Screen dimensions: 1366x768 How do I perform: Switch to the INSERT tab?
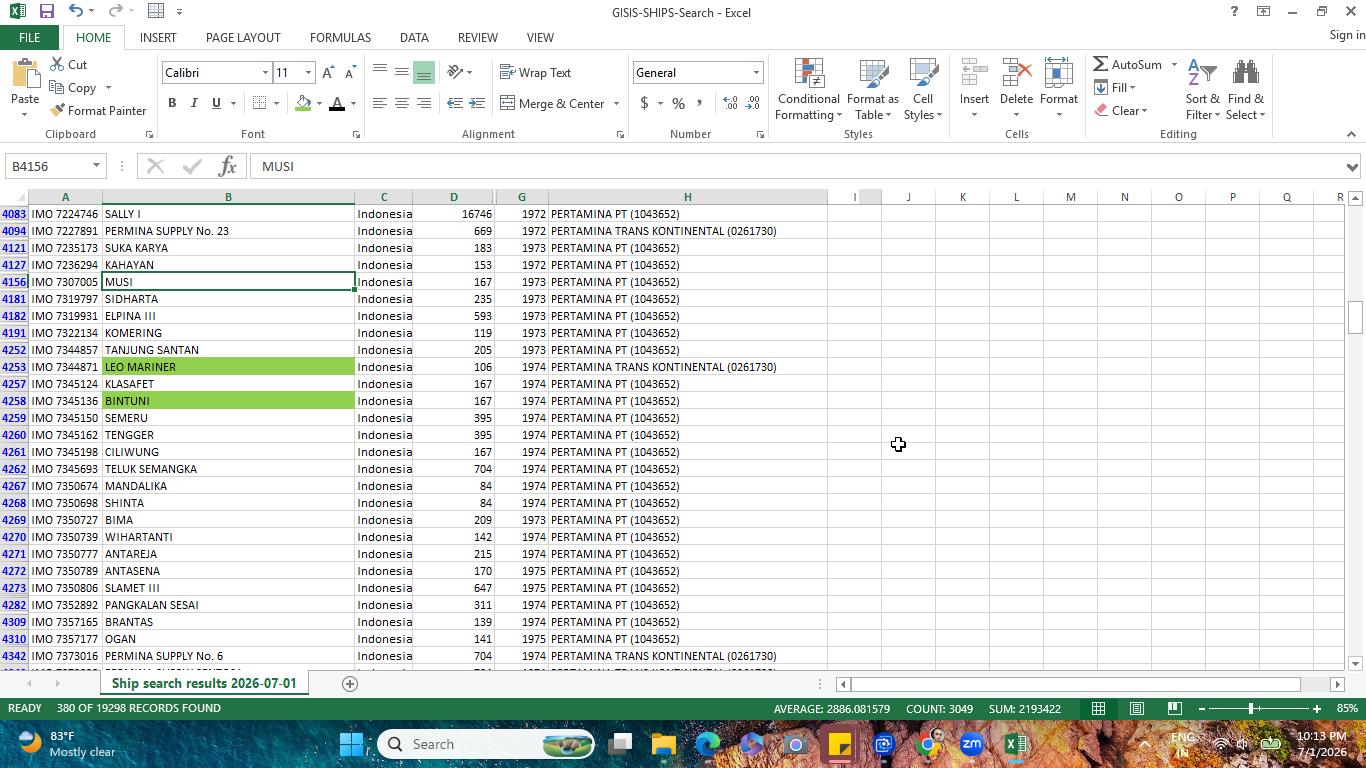click(x=158, y=38)
